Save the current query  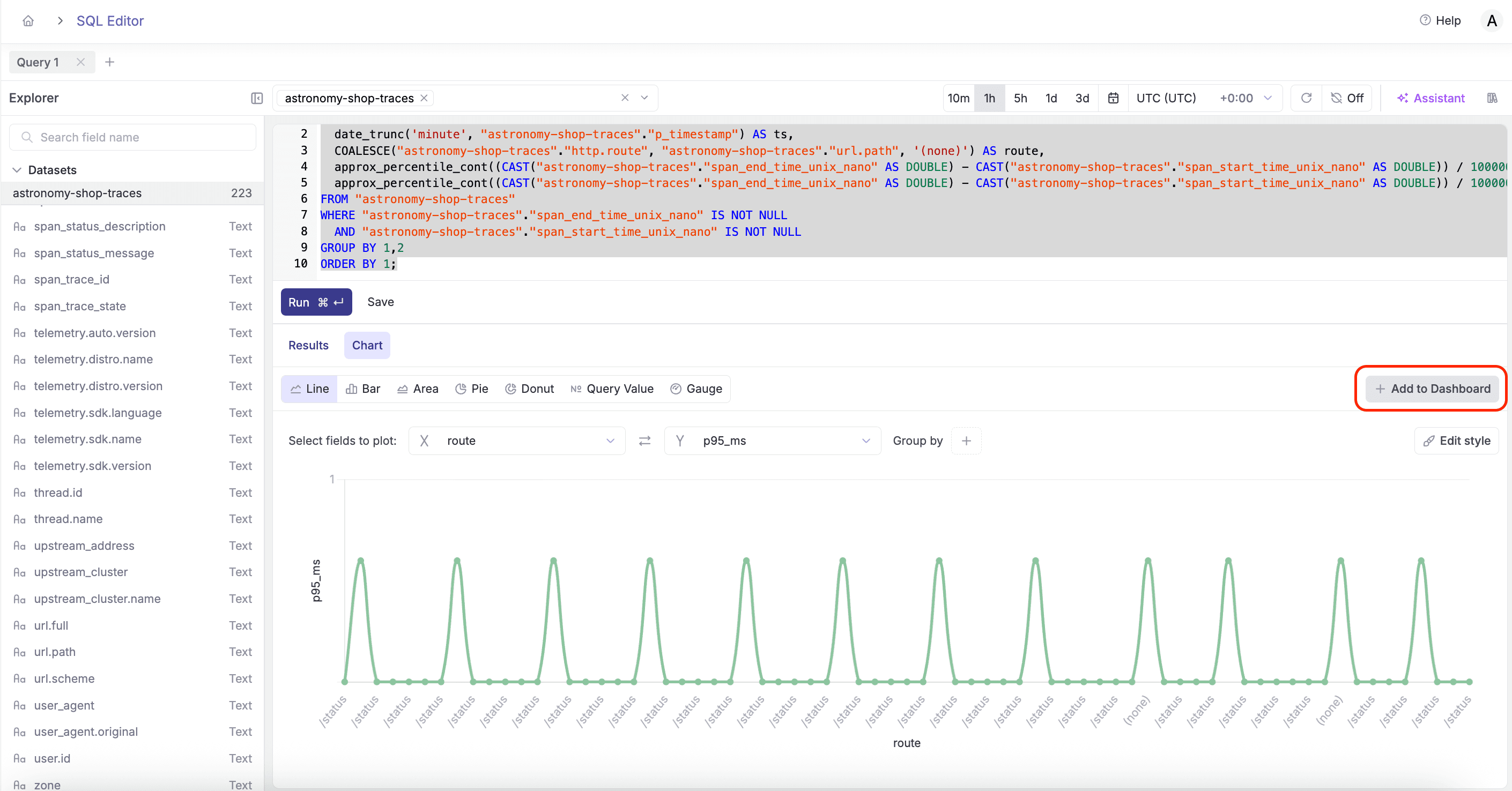click(380, 302)
